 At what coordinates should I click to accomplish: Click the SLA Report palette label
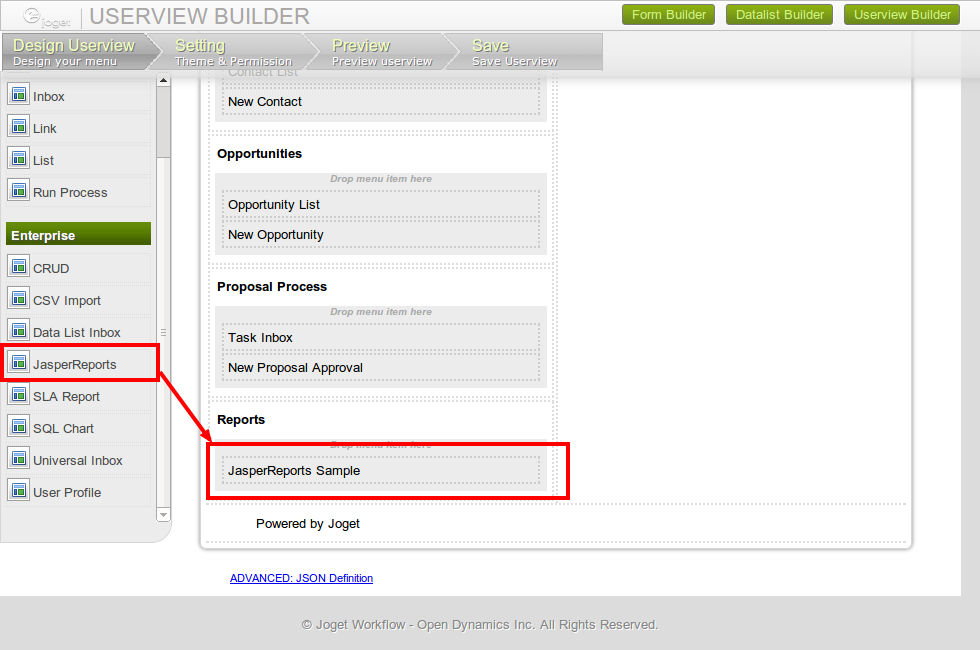tap(66, 396)
